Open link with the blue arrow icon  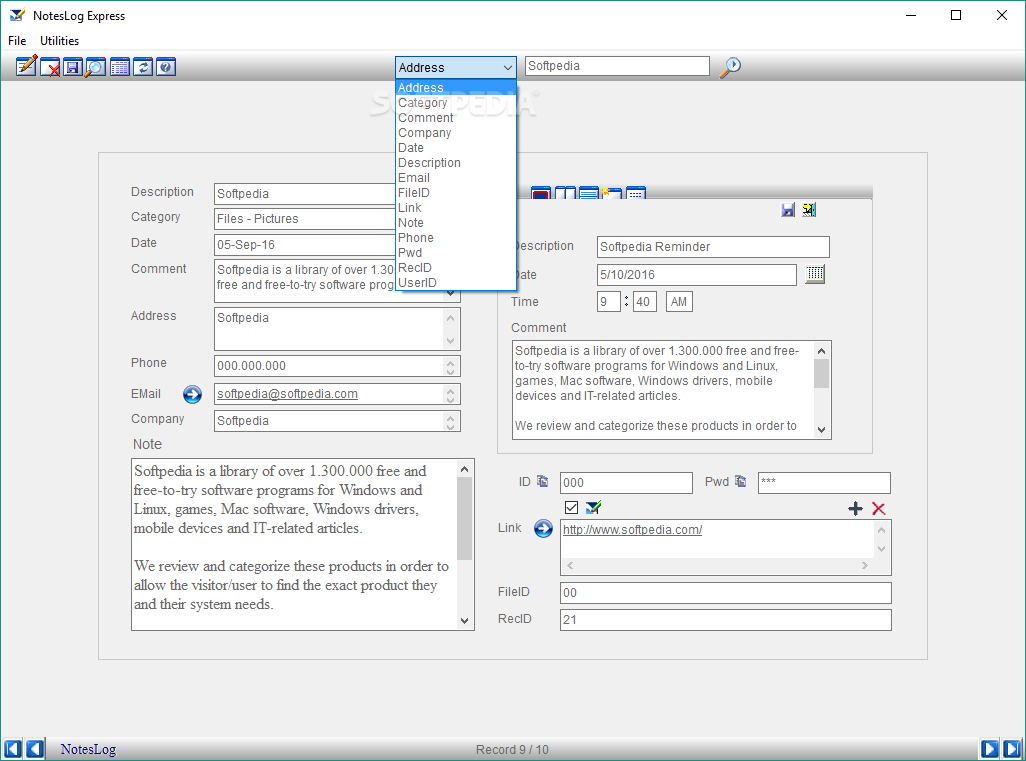point(543,528)
